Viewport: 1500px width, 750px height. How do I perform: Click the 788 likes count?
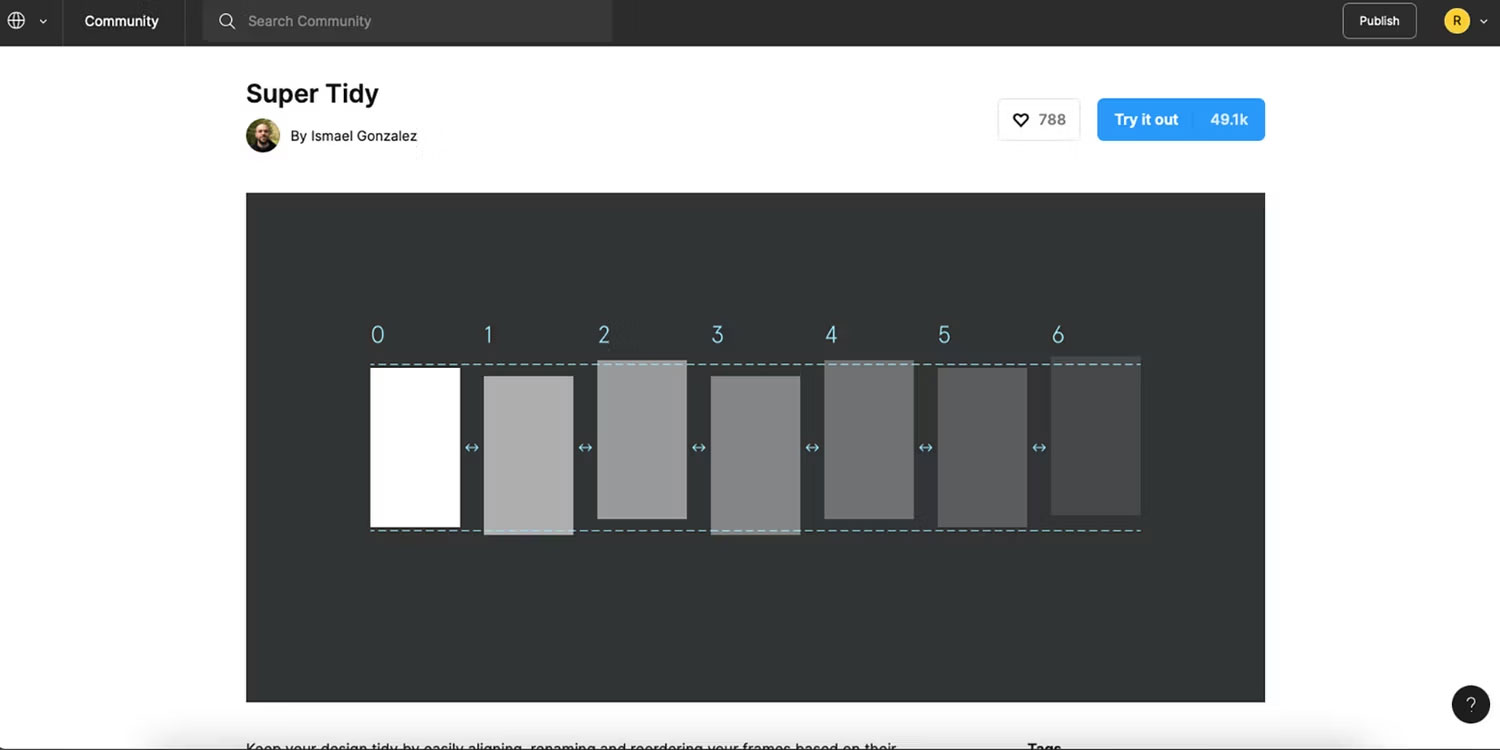point(1052,120)
